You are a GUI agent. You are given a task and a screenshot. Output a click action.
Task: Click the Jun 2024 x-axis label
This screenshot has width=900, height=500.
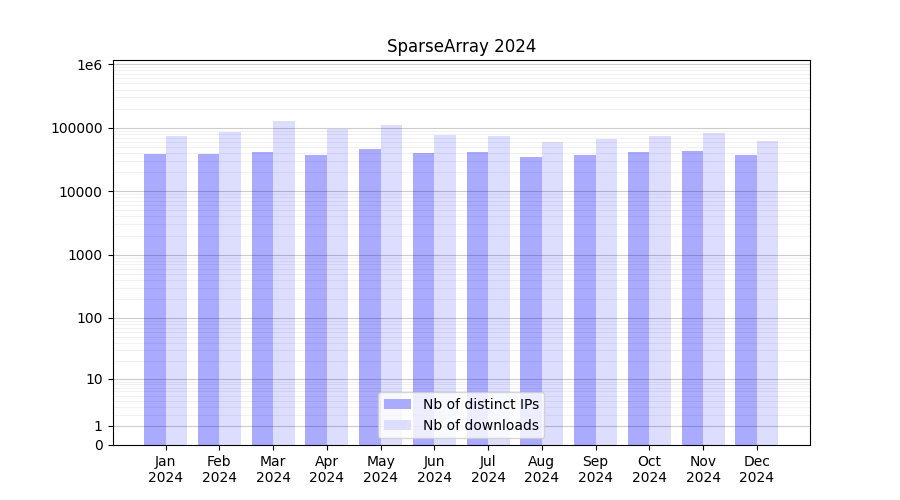[x=434, y=469]
